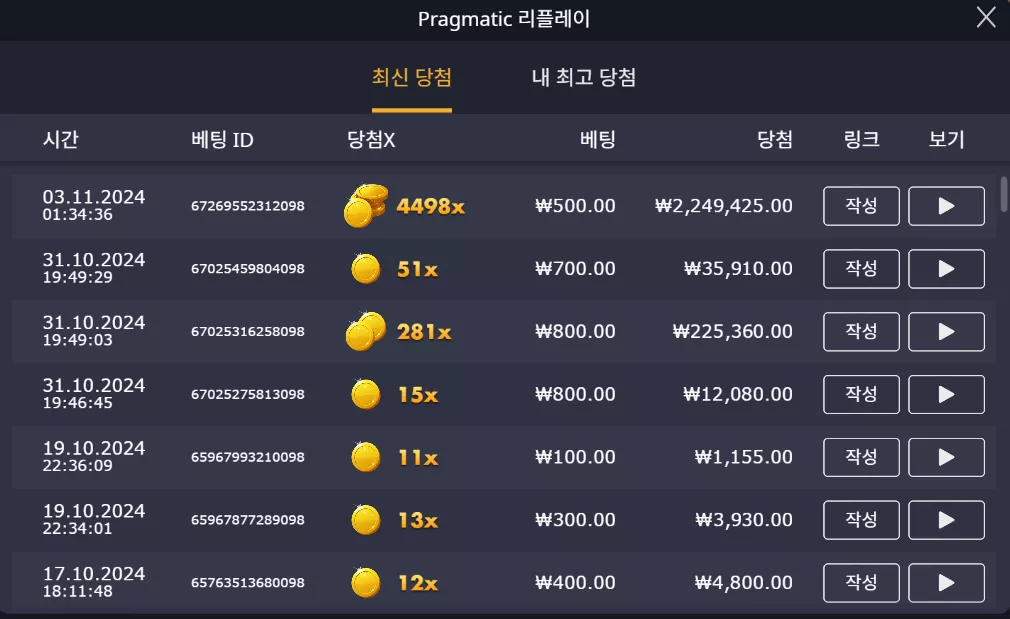Create link (작성) for ₩225,360.00 win

coord(861,332)
